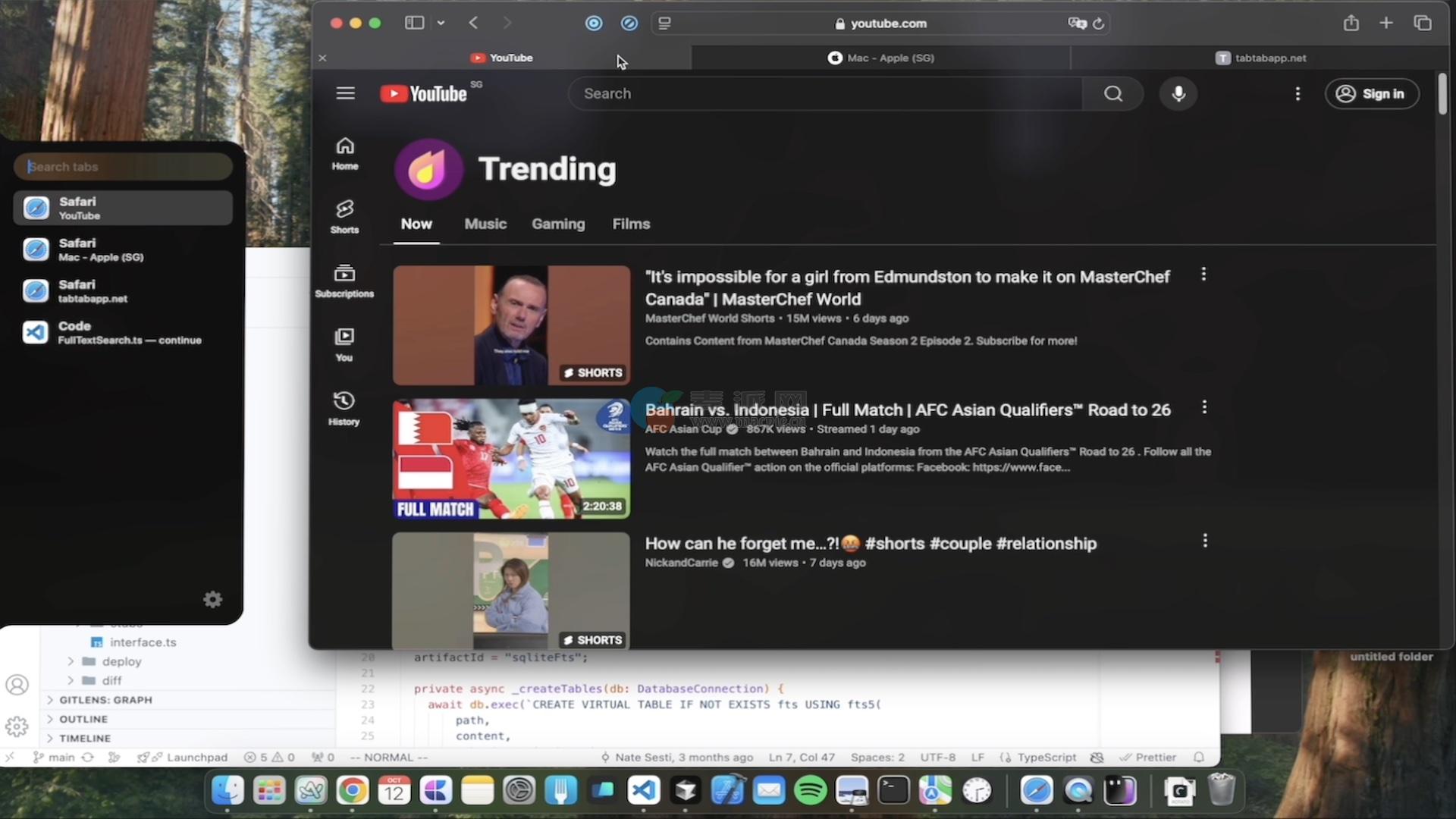Click the compass-style Safari extension icon
The image size is (1456, 819).
pos(629,24)
